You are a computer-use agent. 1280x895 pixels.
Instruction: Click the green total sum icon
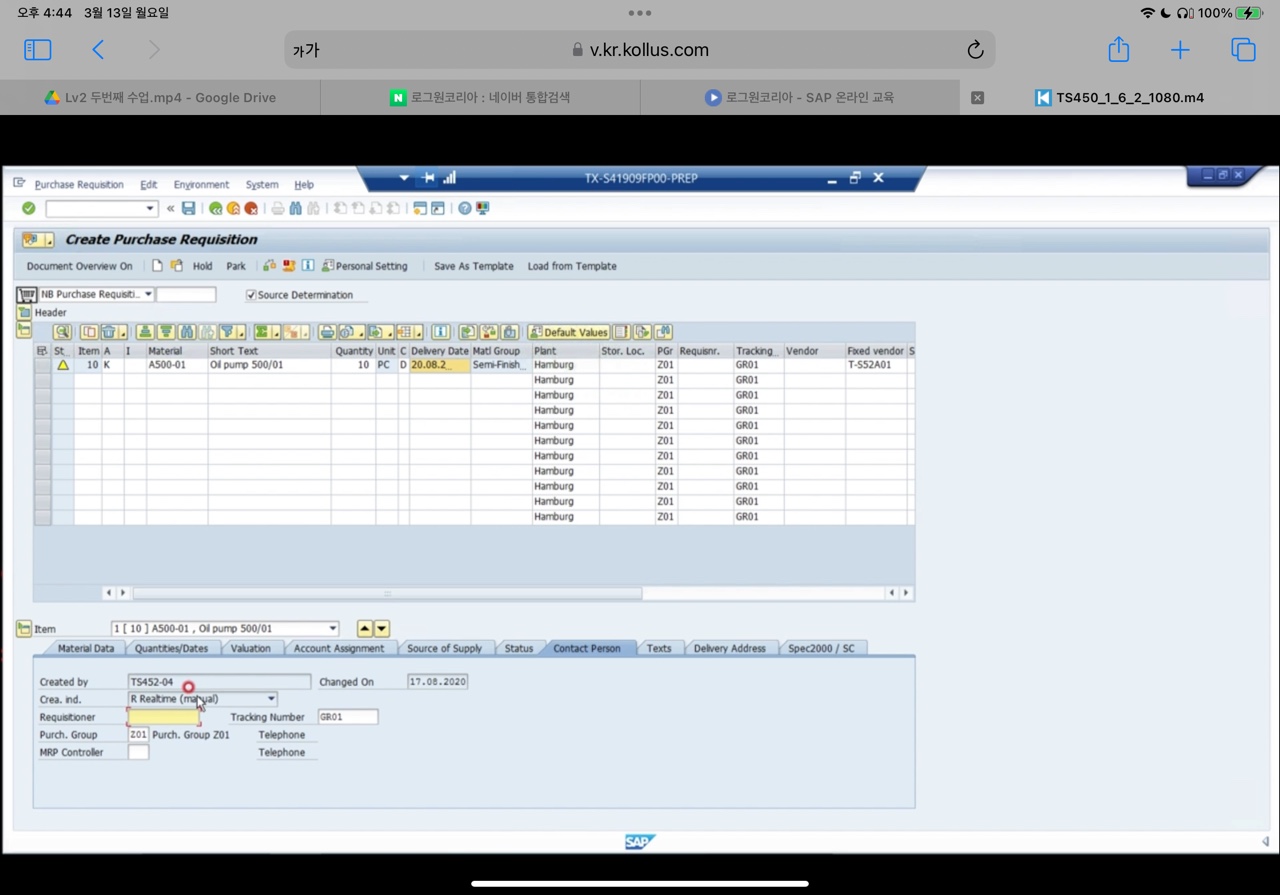(262, 332)
